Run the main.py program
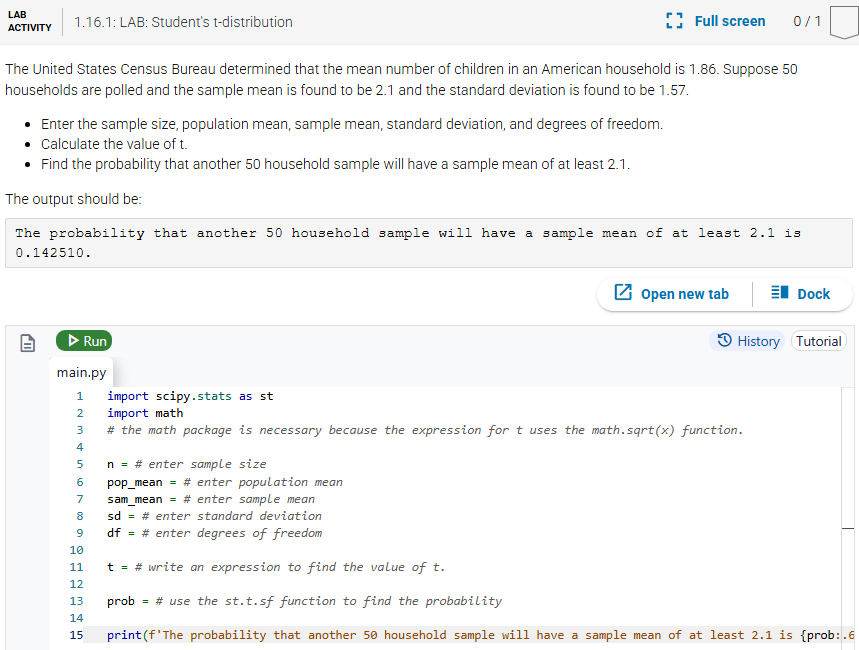The width and height of the screenshot is (859, 650). pyautogui.click(x=84, y=341)
